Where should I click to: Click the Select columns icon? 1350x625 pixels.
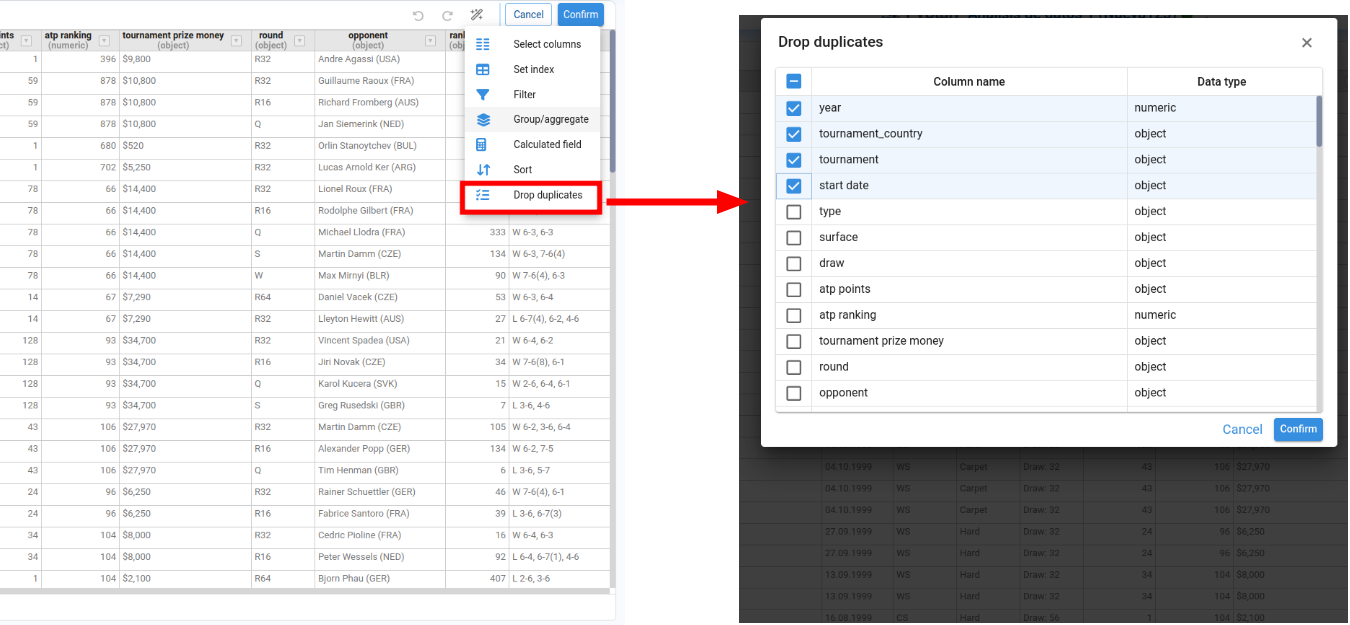pos(483,44)
